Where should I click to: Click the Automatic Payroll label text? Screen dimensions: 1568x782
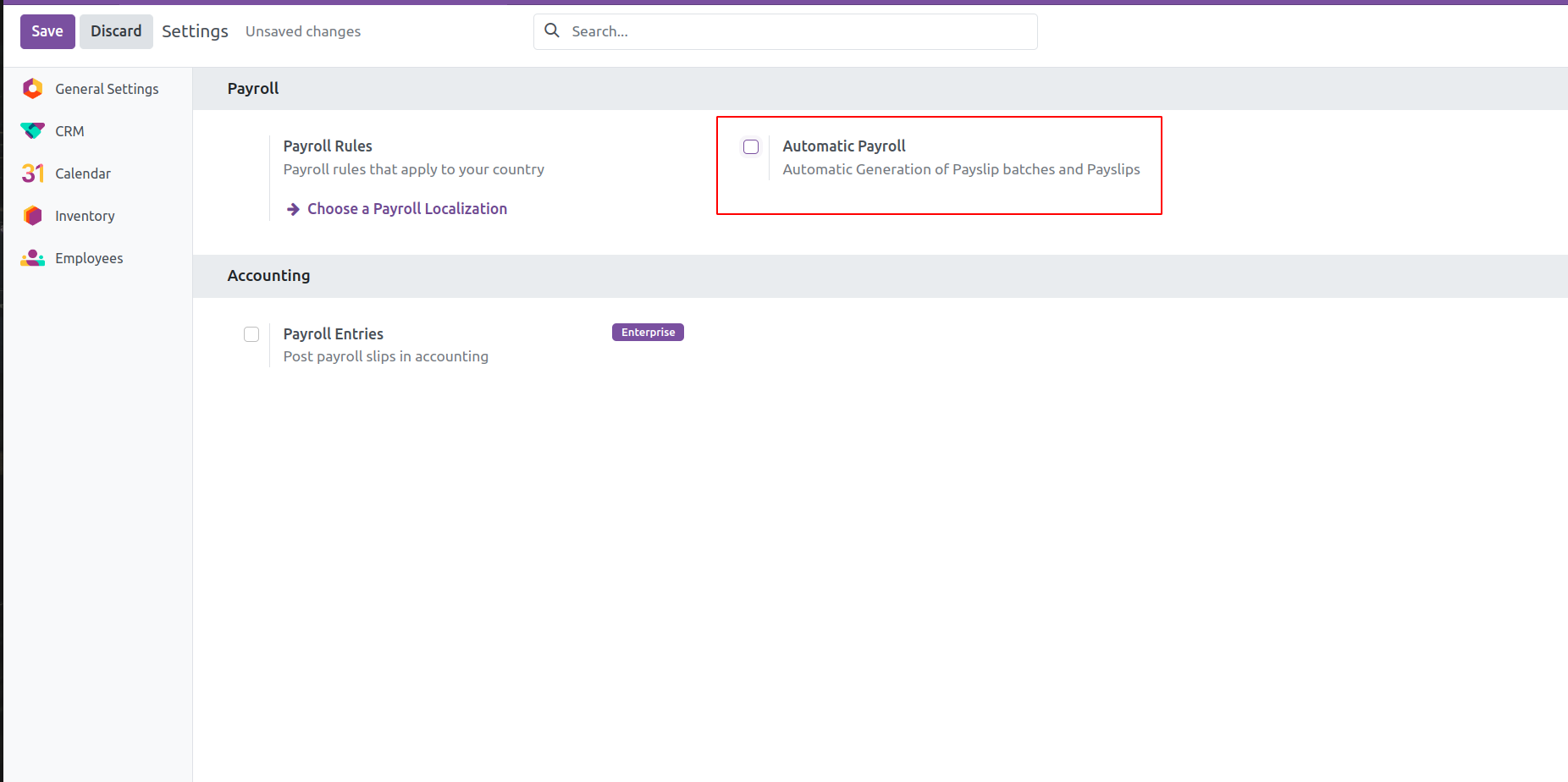click(x=843, y=146)
